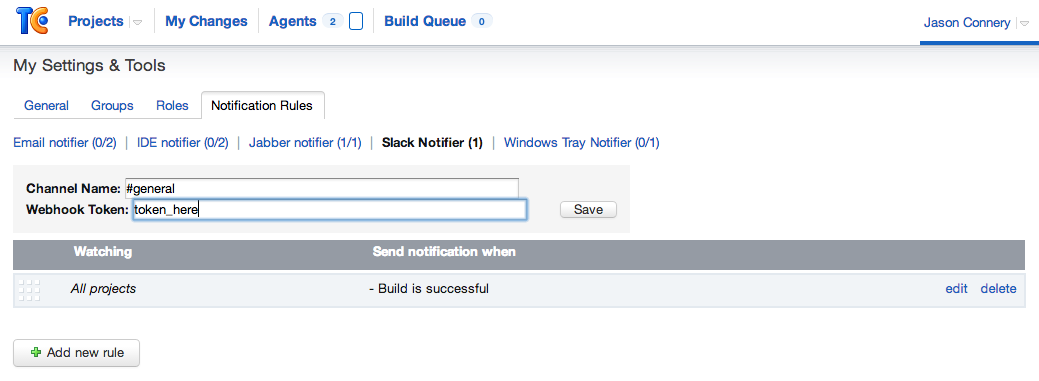The image size is (1039, 381).
Task: Switch to the Groups tab
Action: coord(112,105)
